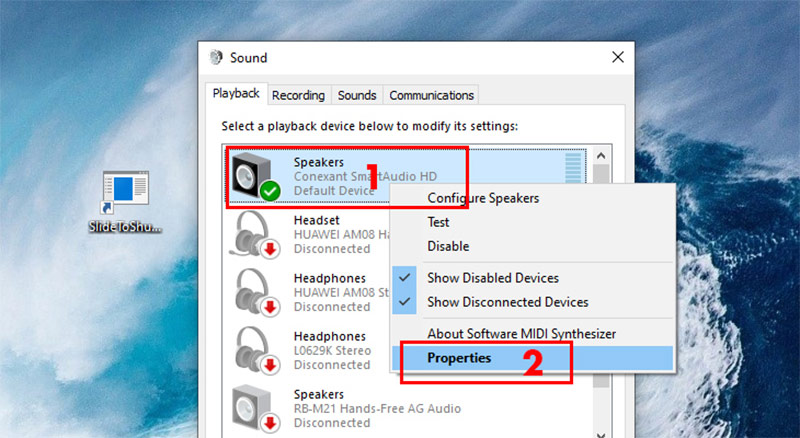Switch to the Communications tab

pos(432,95)
